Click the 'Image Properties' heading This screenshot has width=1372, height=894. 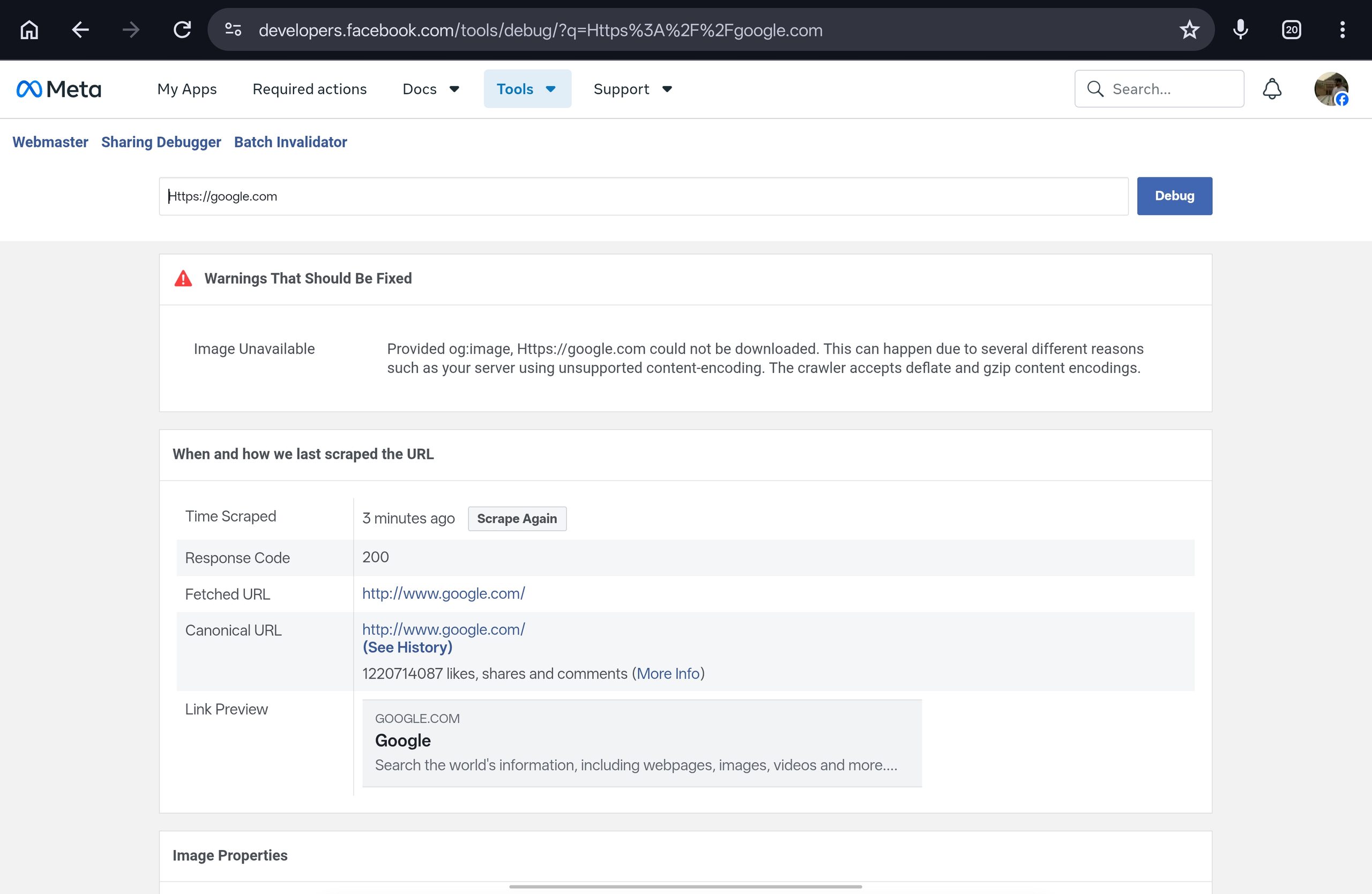click(230, 855)
